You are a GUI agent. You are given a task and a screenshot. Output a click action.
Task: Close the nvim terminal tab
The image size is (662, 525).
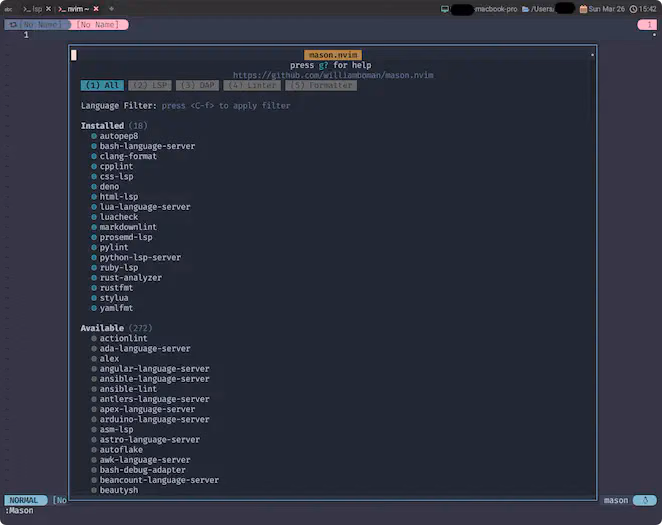point(96,8)
